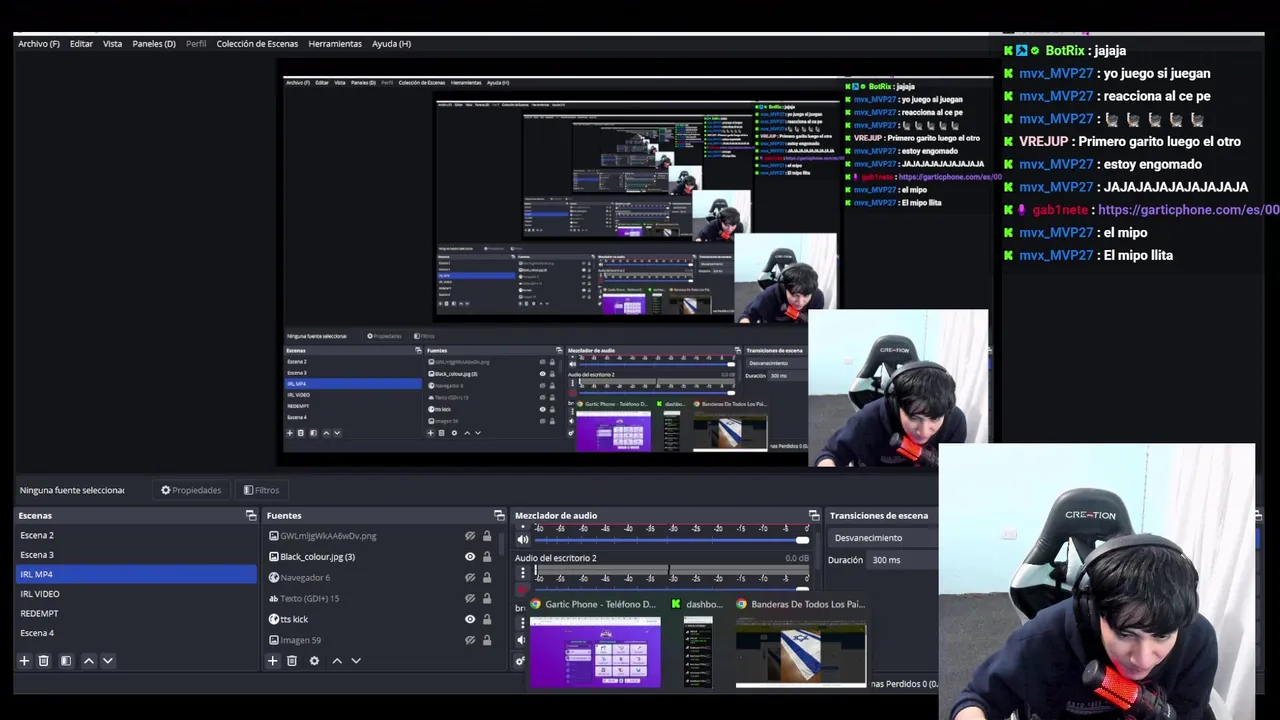Toggle lock on Texto (GDI+) 15 source
The height and width of the screenshot is (720, 1280).
487,598
